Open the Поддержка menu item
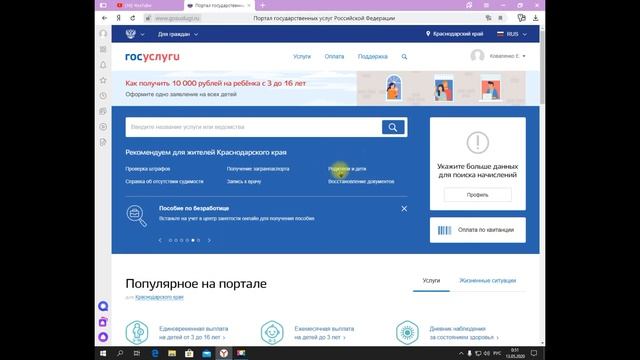This screenshot has width=640, height=360. click(373, 57)
